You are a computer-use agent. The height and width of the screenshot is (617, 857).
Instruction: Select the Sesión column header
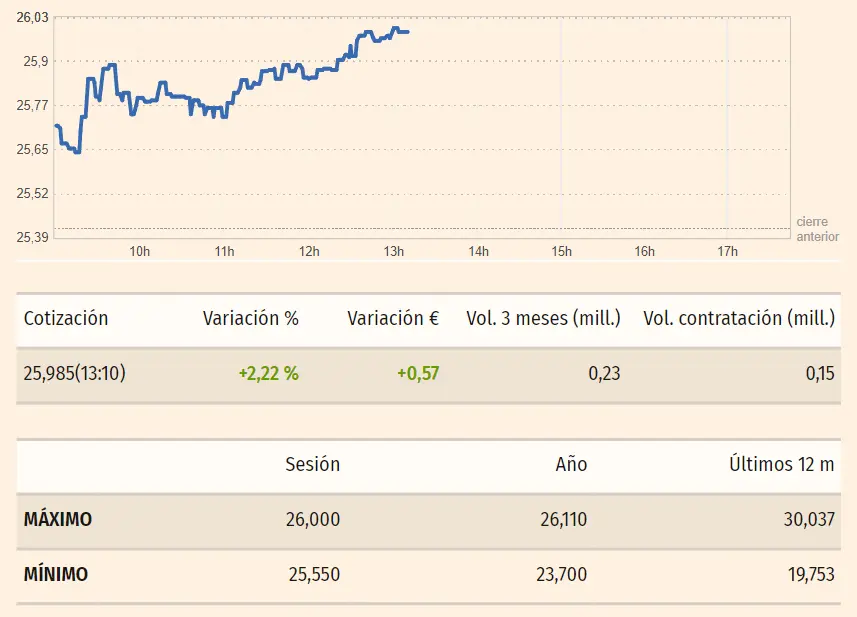[x=312, y=464]
